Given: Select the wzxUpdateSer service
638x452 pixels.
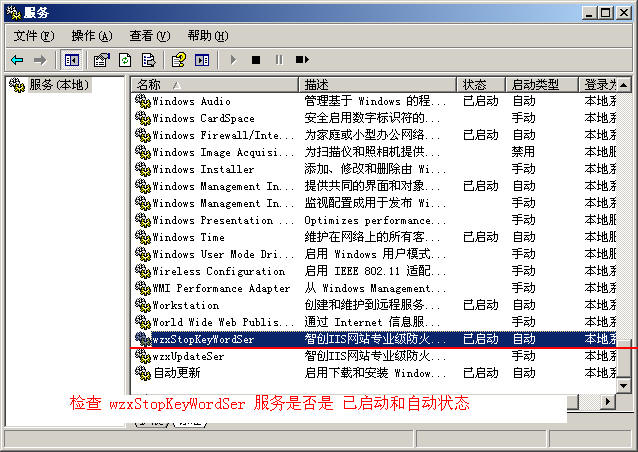Looking at the screenshot, I should (374, 356).
